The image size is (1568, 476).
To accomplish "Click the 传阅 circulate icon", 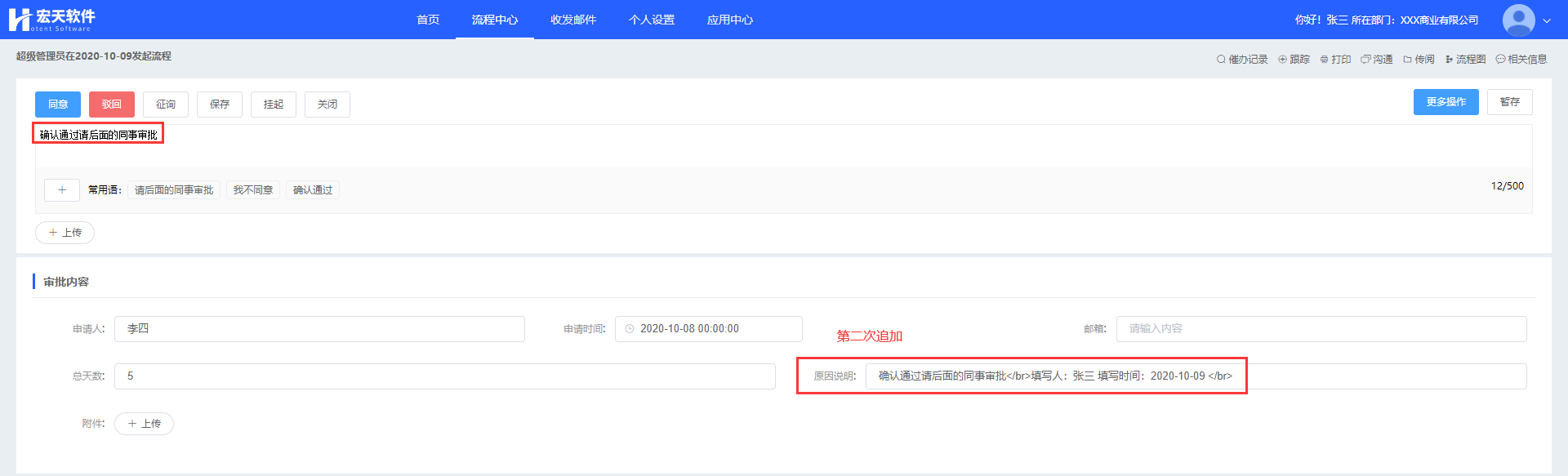I will click(x=1407, y=60).
